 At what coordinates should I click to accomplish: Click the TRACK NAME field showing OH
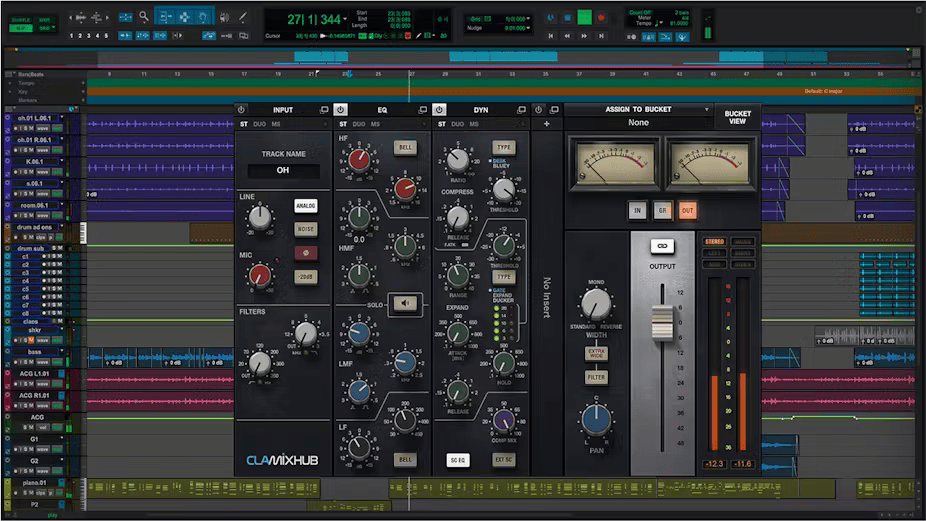pos(283,170)
